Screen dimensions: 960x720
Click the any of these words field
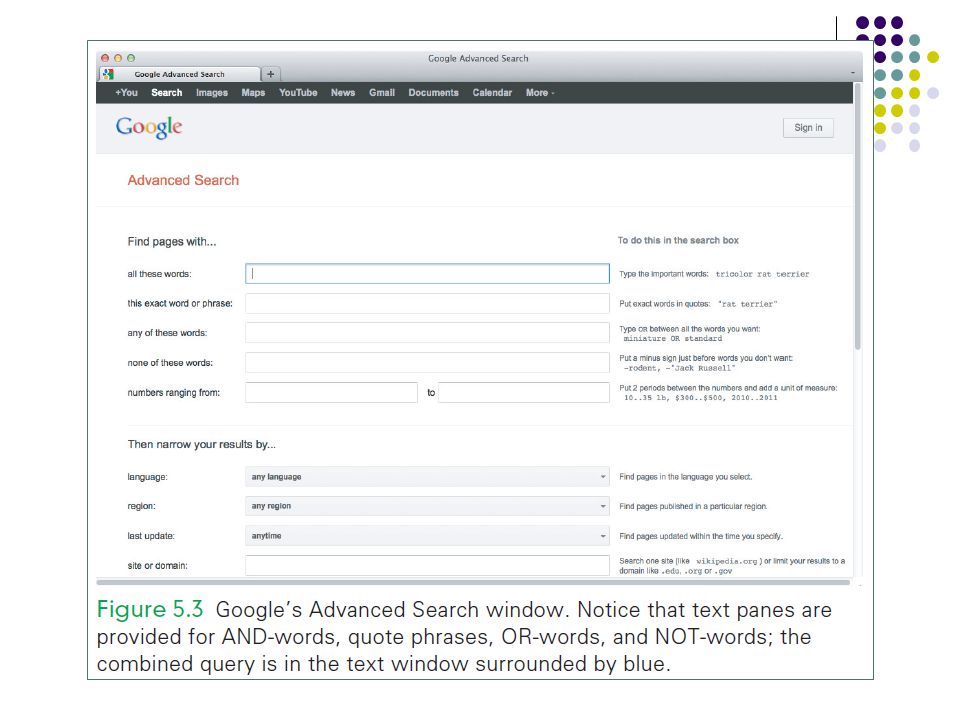427,332
